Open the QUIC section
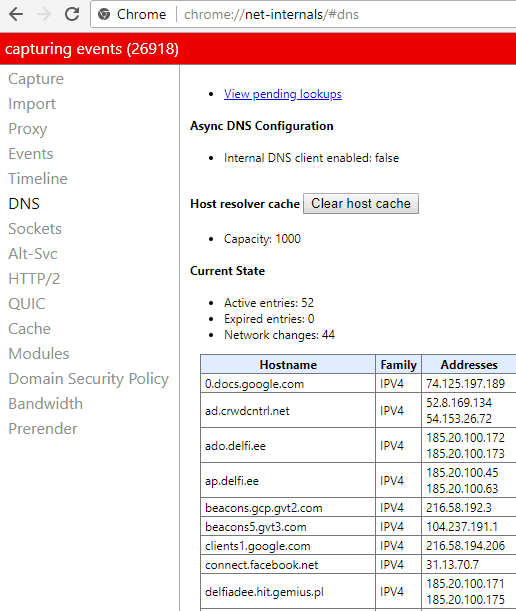 click(x=27, y=304)
